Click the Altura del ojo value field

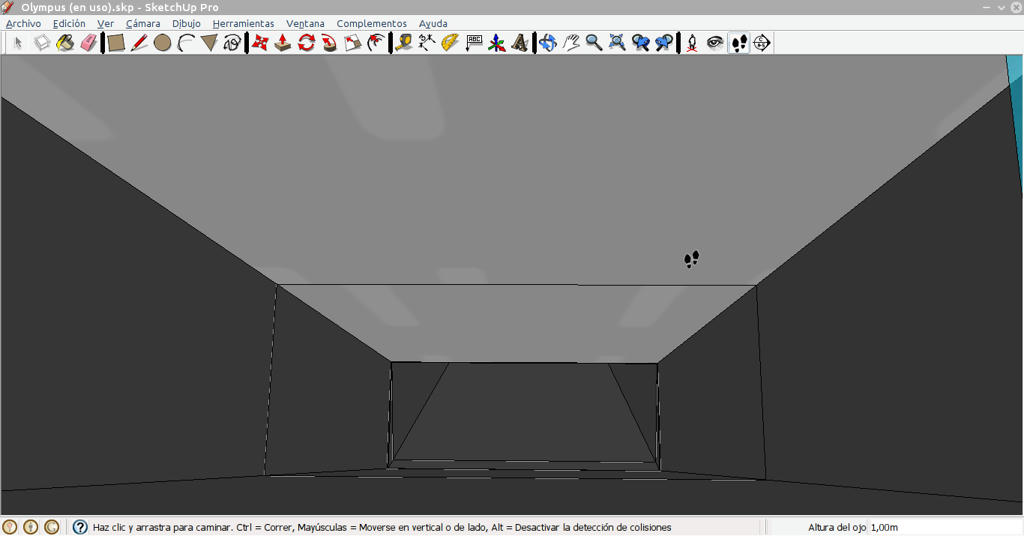pyautogui.click(x=944, y=527)
